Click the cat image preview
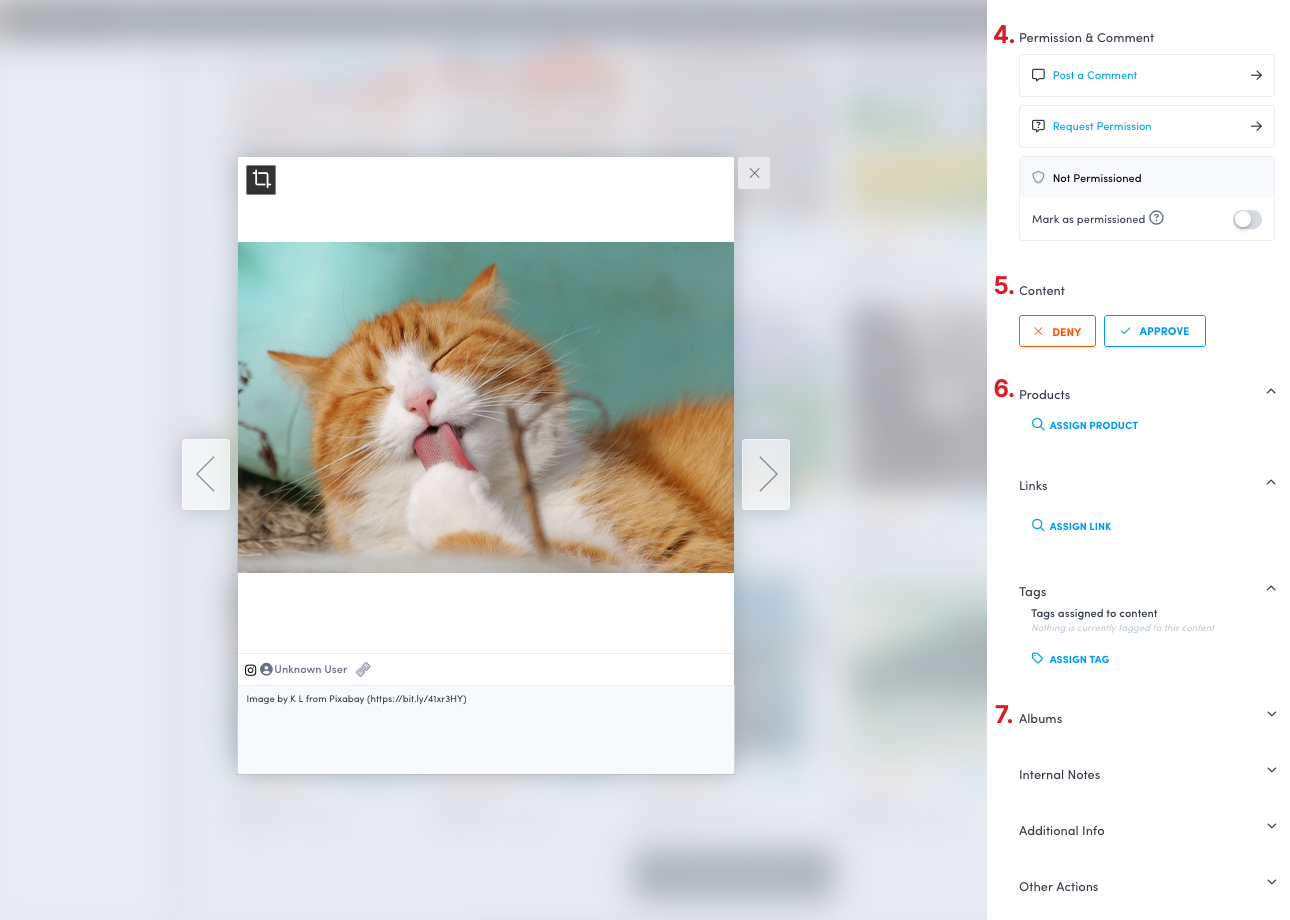 486,407
